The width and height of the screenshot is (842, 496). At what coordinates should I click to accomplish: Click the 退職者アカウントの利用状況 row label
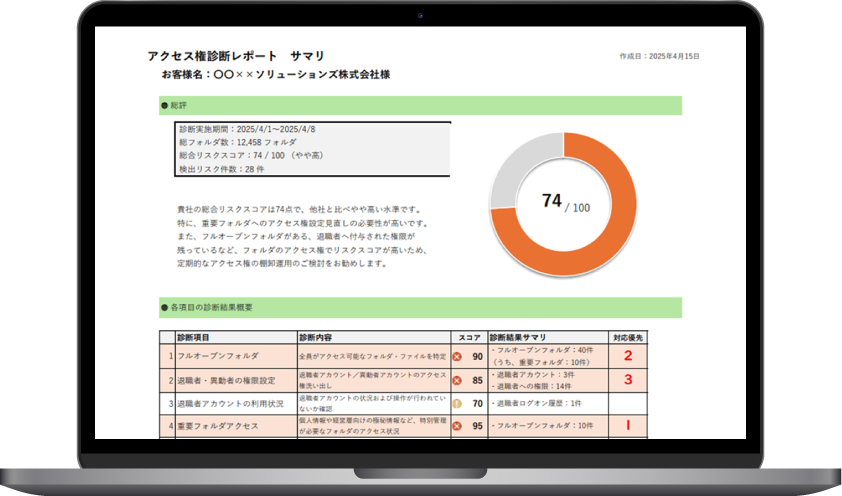point(232,404)
